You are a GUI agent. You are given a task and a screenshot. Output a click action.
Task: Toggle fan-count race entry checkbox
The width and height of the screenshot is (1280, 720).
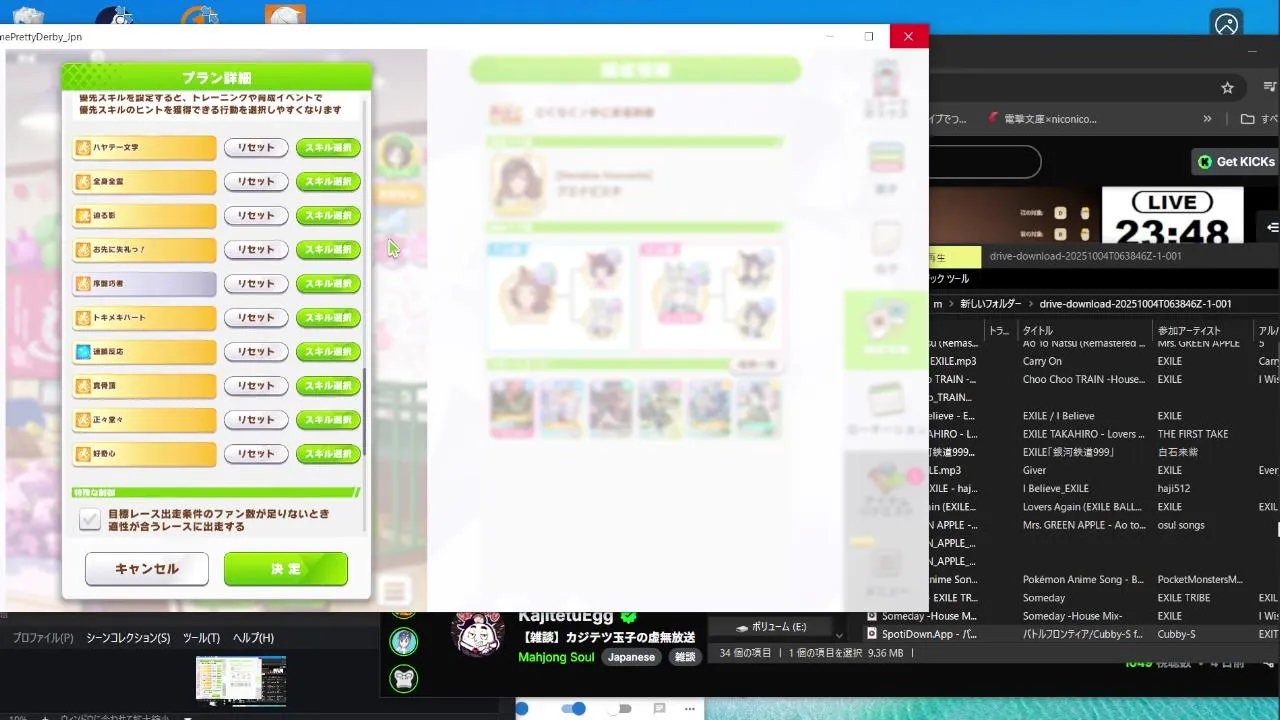90,519
